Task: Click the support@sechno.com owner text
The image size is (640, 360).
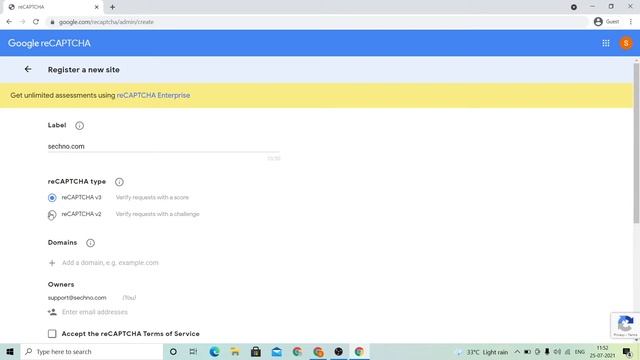Action: pyautogui.click(x=77, y=298)
